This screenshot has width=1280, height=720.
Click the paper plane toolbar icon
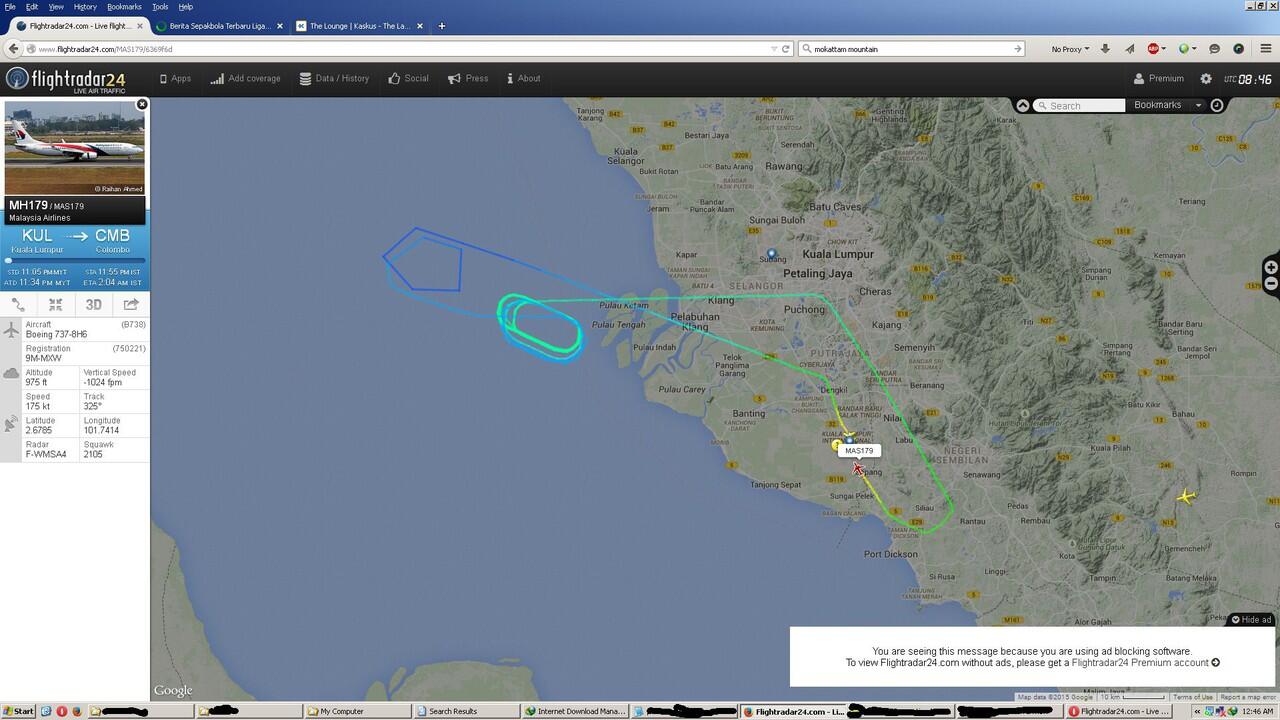coord(1130,49)
